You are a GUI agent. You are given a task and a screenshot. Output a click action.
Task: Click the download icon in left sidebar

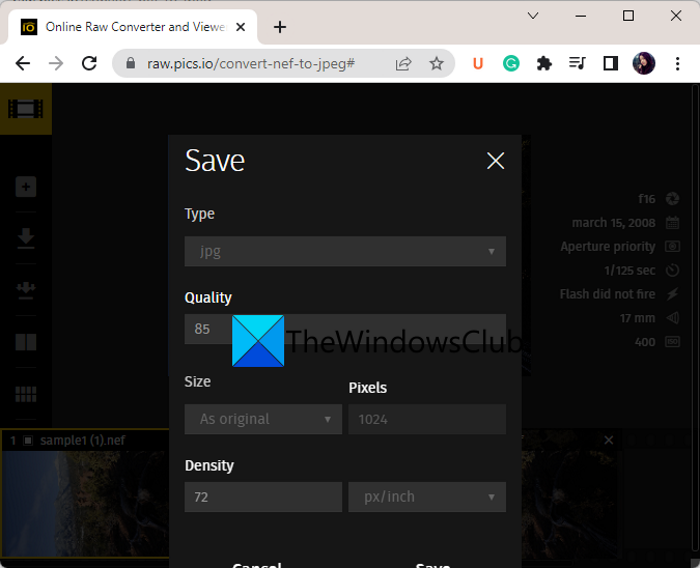point(26,238)
